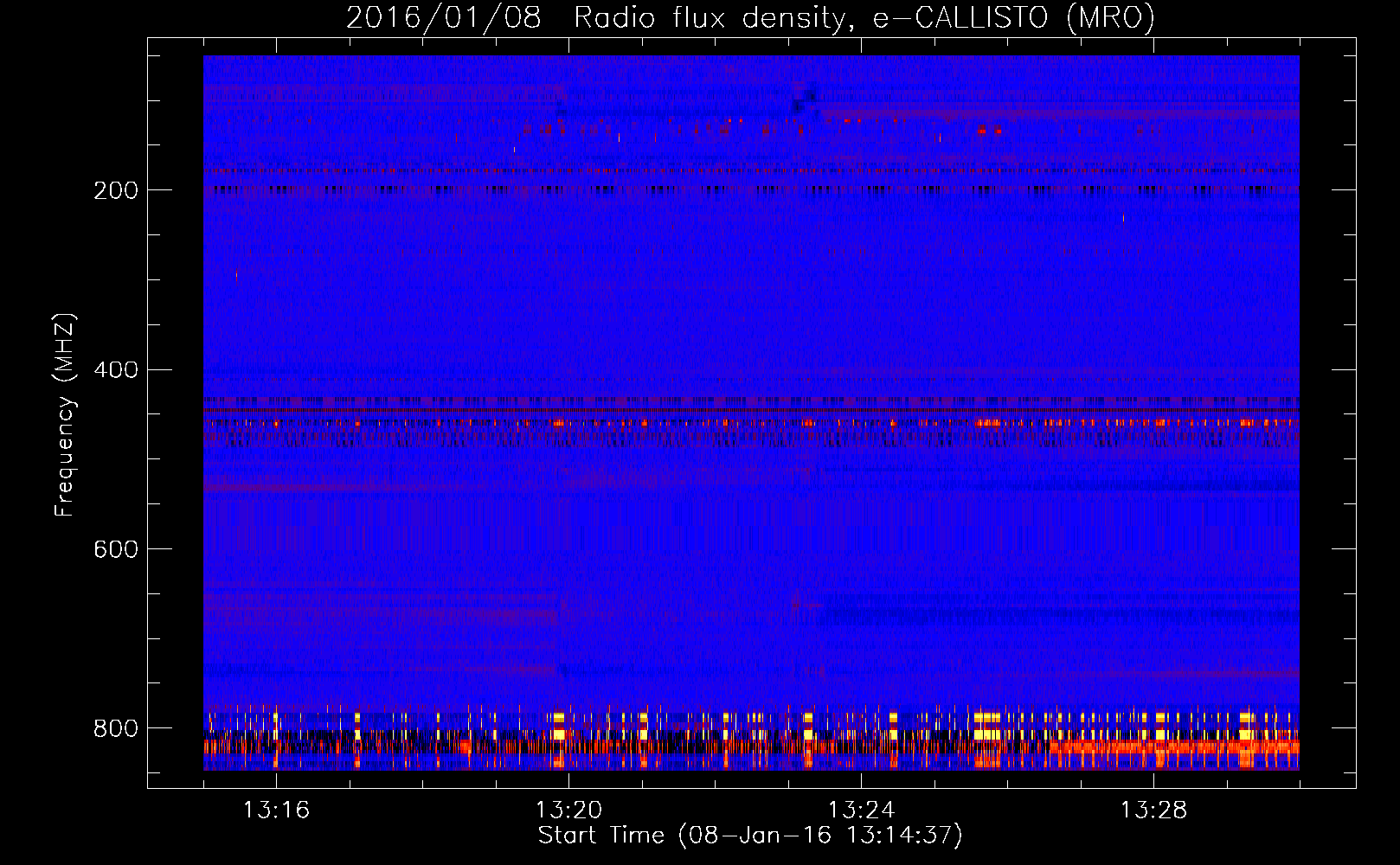Click the 800 frequency tick label
The height and width of the screenshot is (865, 1400).
pos(116,728)
